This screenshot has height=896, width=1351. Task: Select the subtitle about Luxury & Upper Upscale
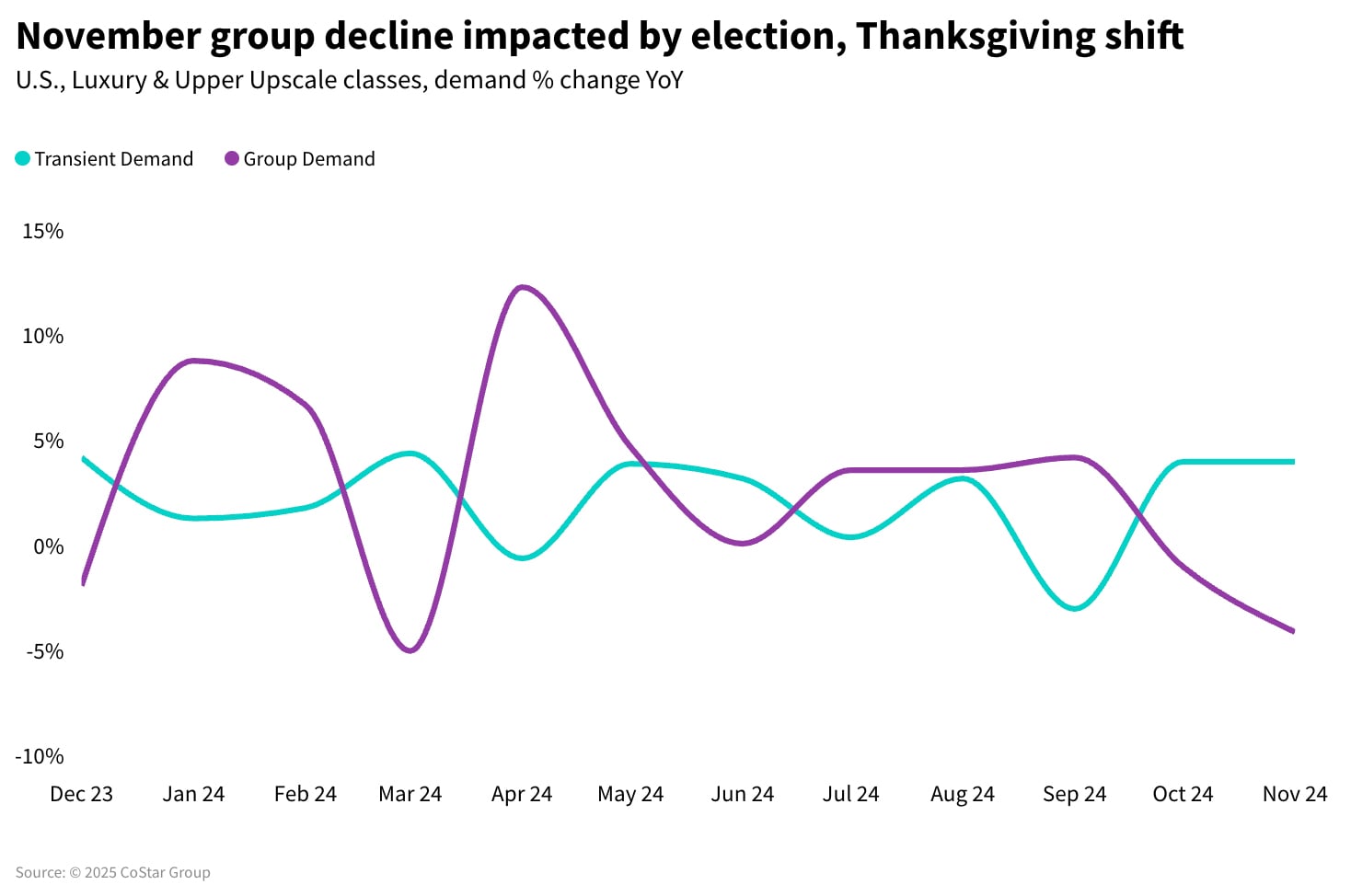(350, 81)
